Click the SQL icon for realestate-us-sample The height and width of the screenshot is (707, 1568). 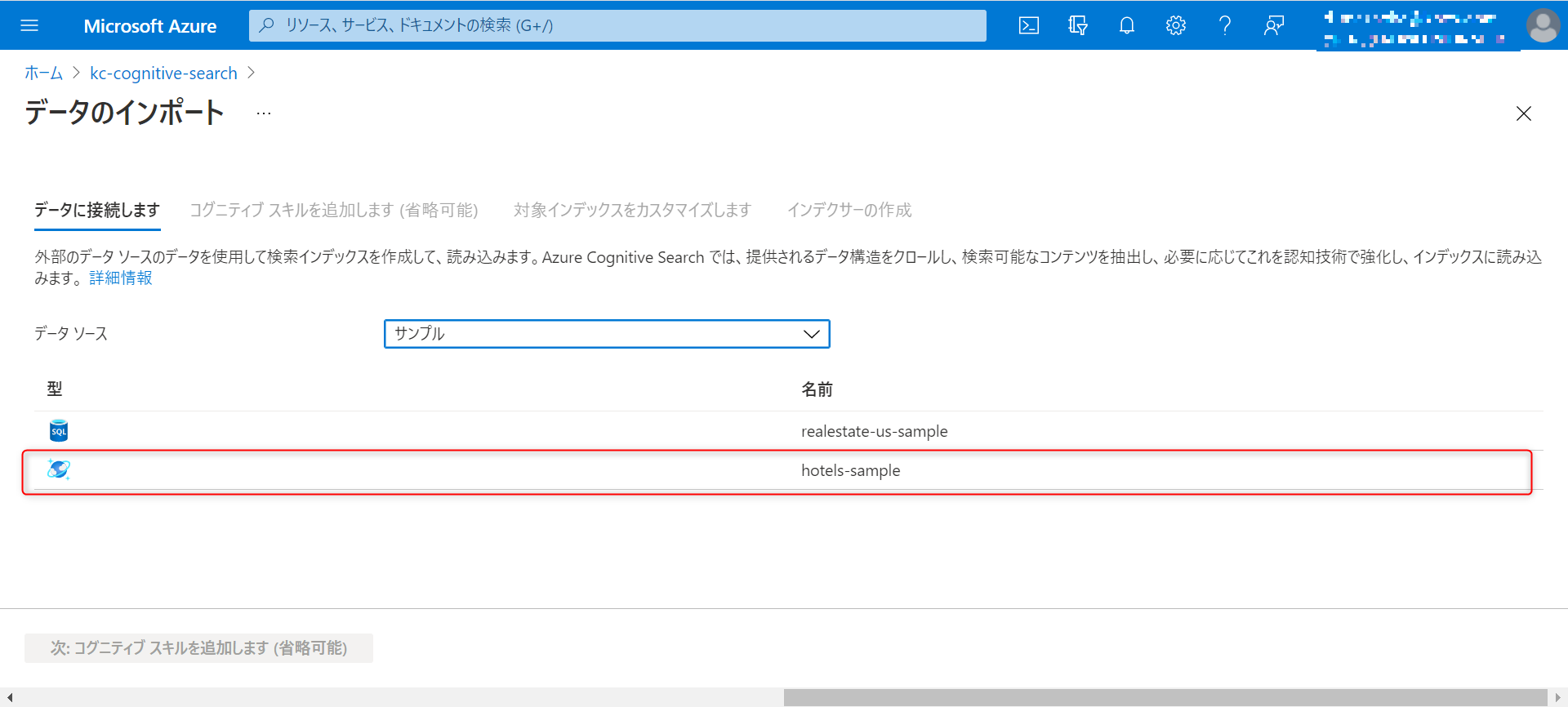pos(59,431)
